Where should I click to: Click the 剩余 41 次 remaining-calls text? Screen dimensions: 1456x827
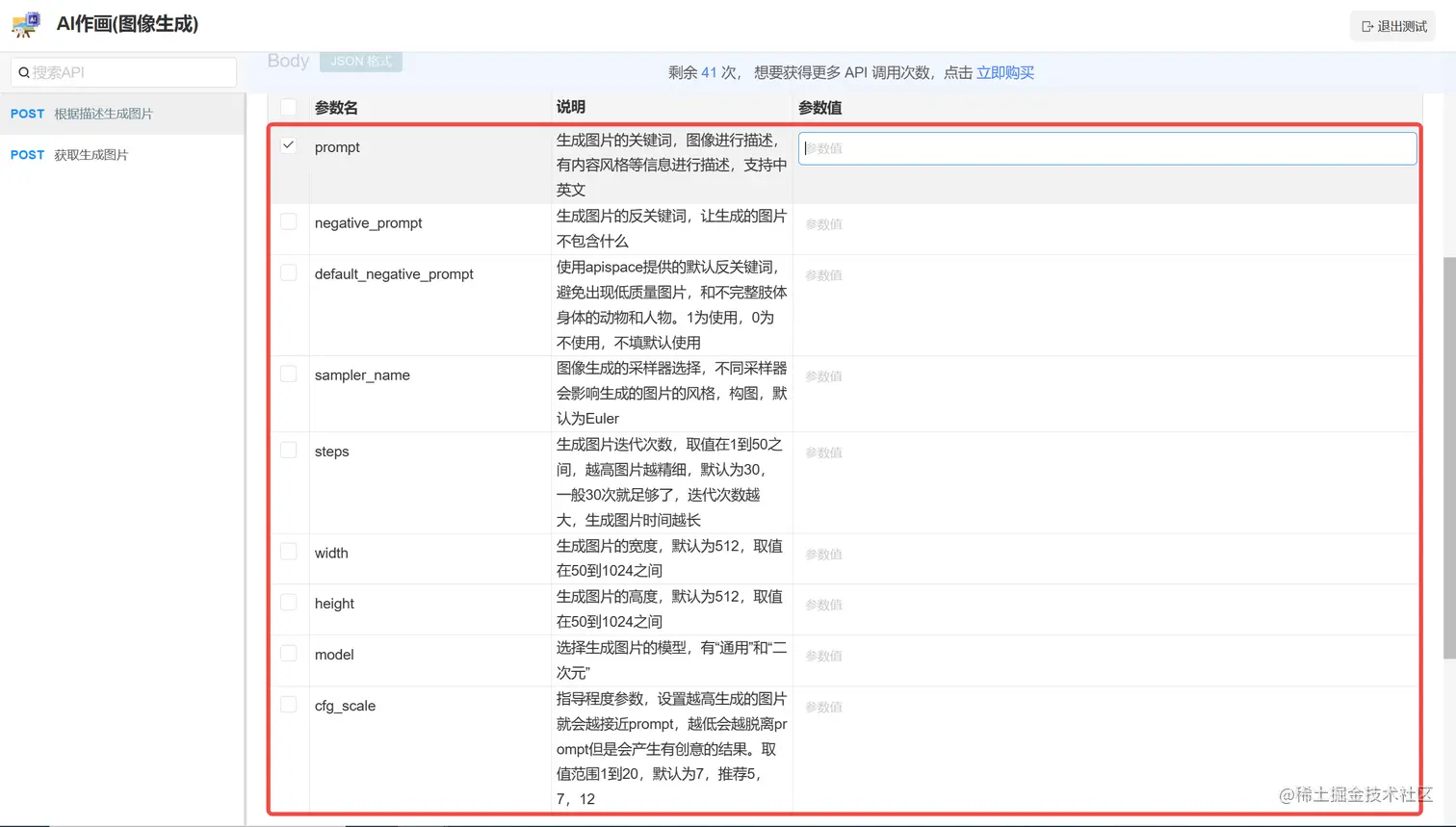coord(703,72)
